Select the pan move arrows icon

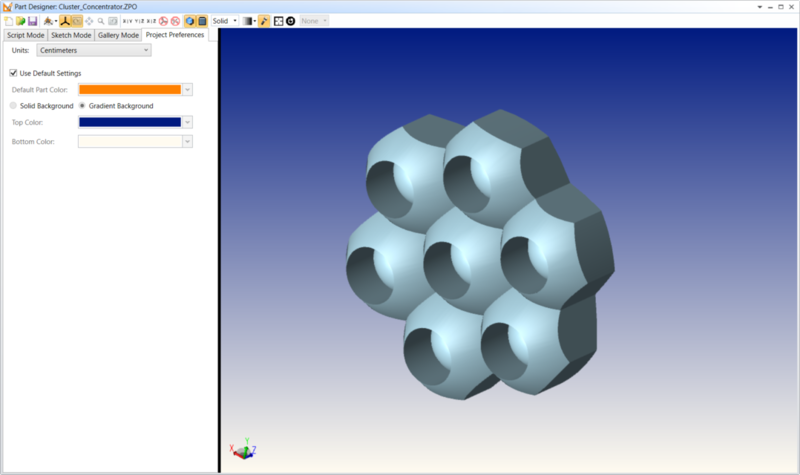coord(89,21)
